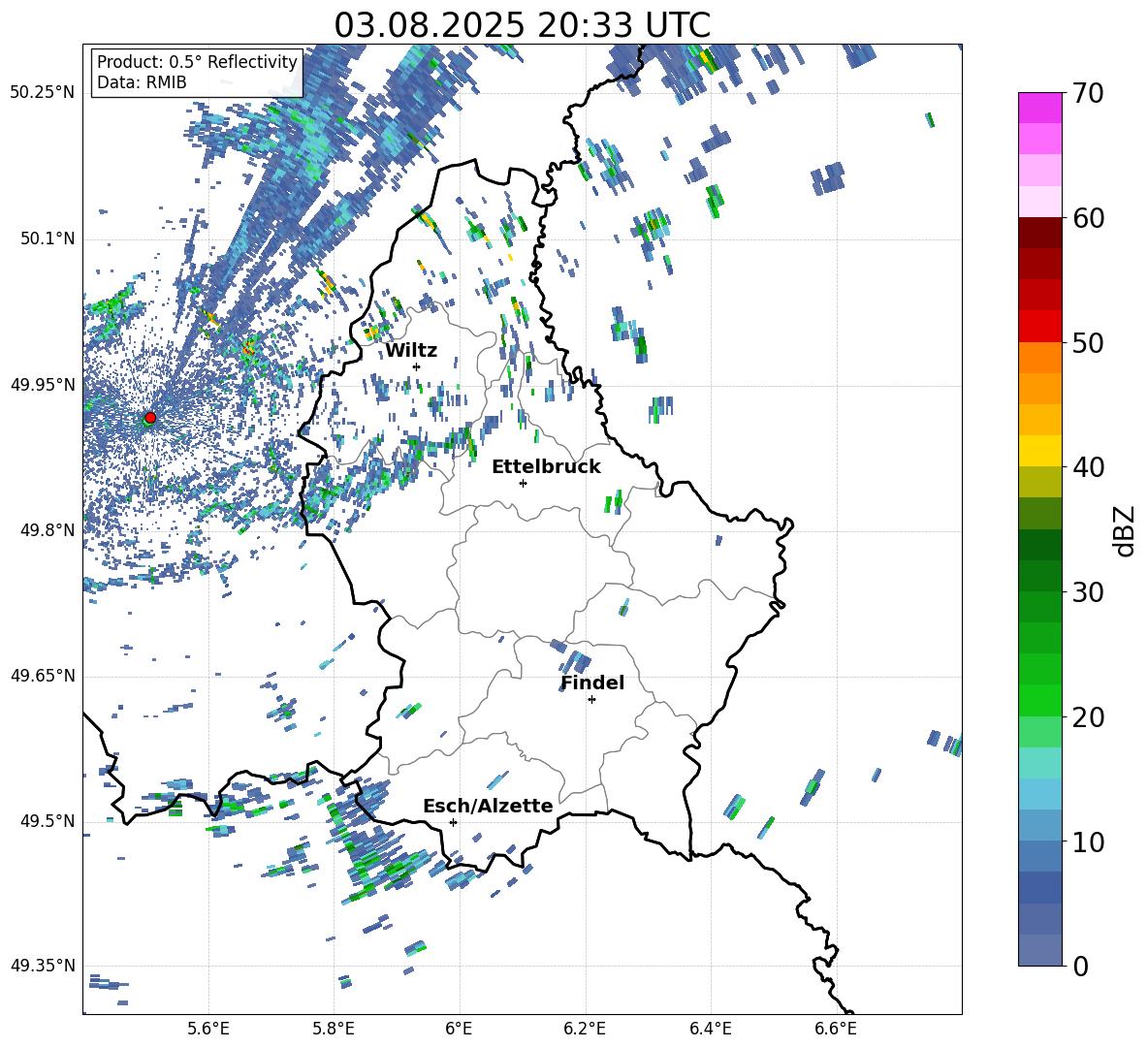Click the 60 tick on colorbar

[1087, 218]
